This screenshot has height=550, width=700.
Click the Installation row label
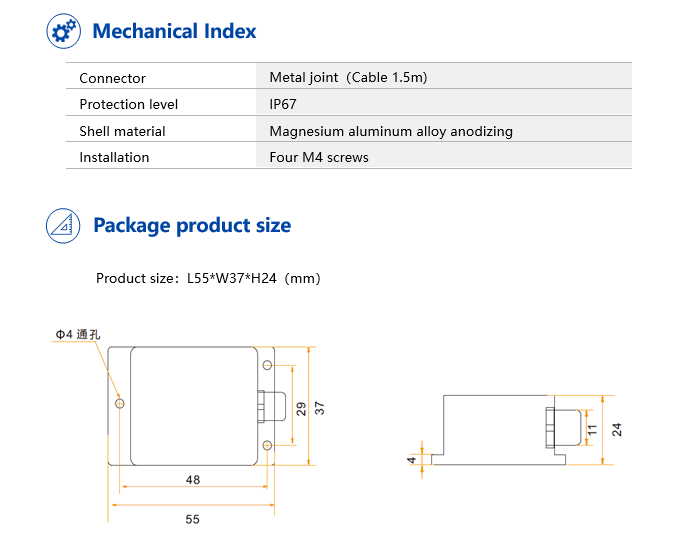tap(114, 157)
